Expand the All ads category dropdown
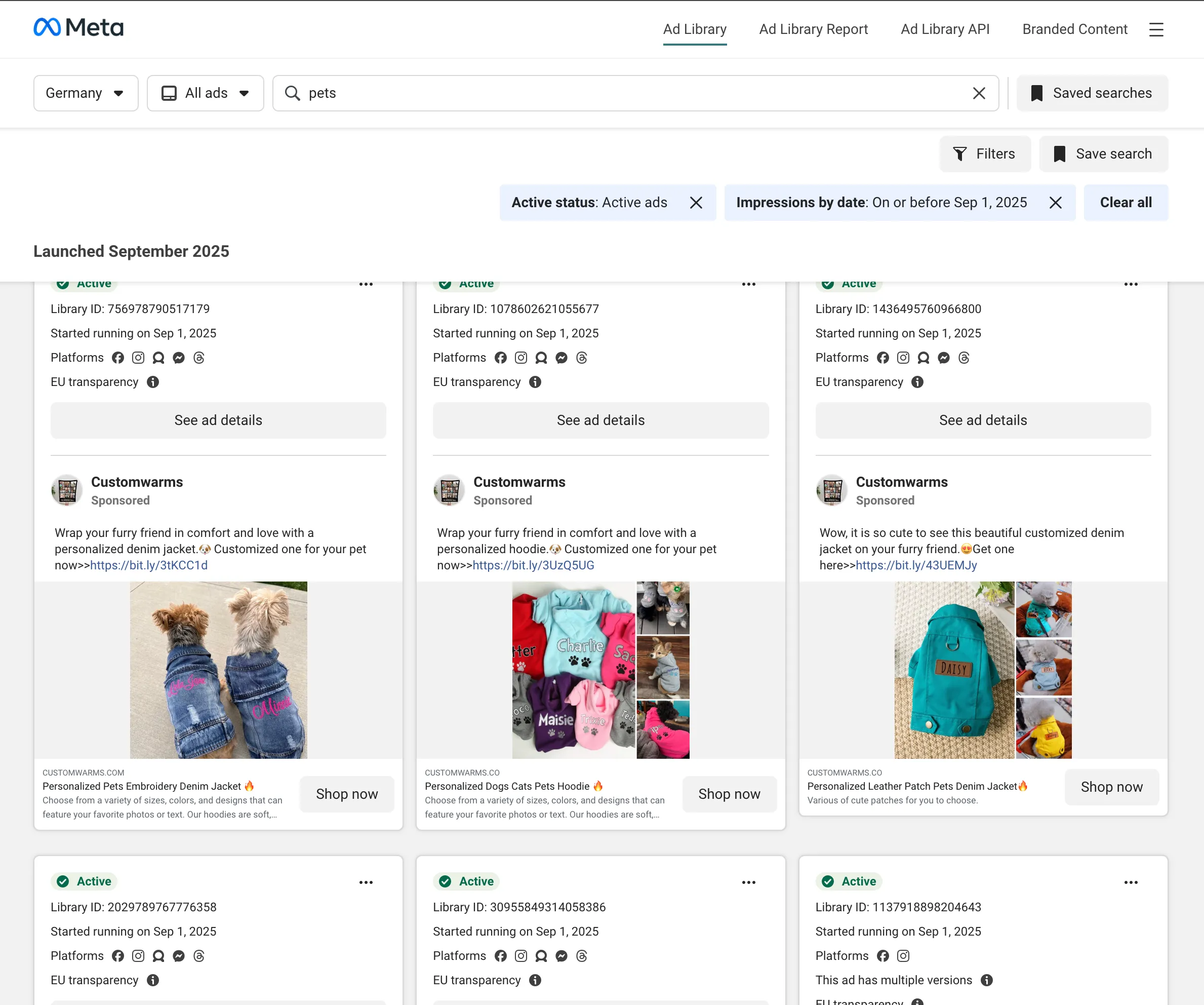This screenshot has height=1005, width=1204. (205, 93)
